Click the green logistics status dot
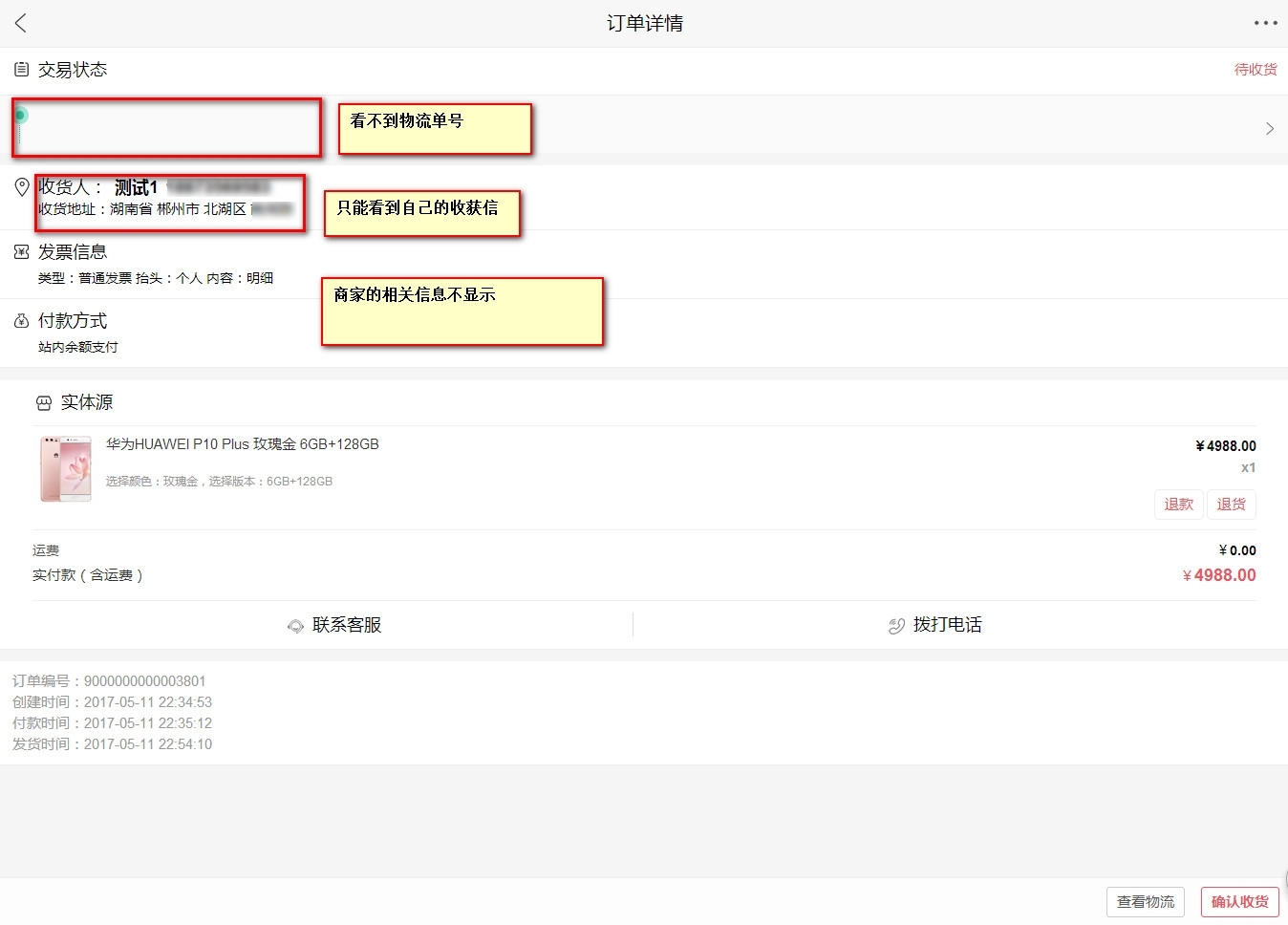 [x=20, y=115]
